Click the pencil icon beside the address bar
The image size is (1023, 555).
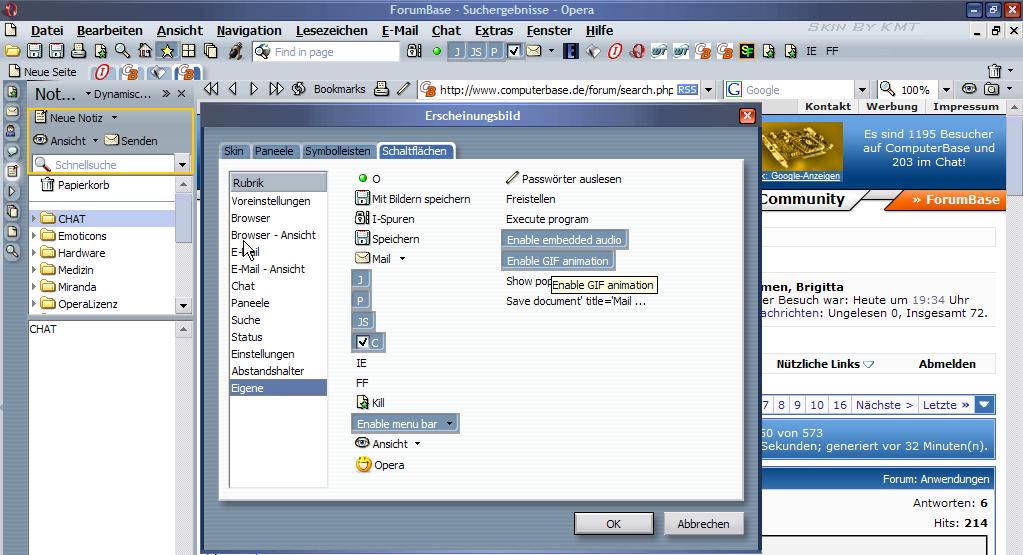tap(404, 89)
